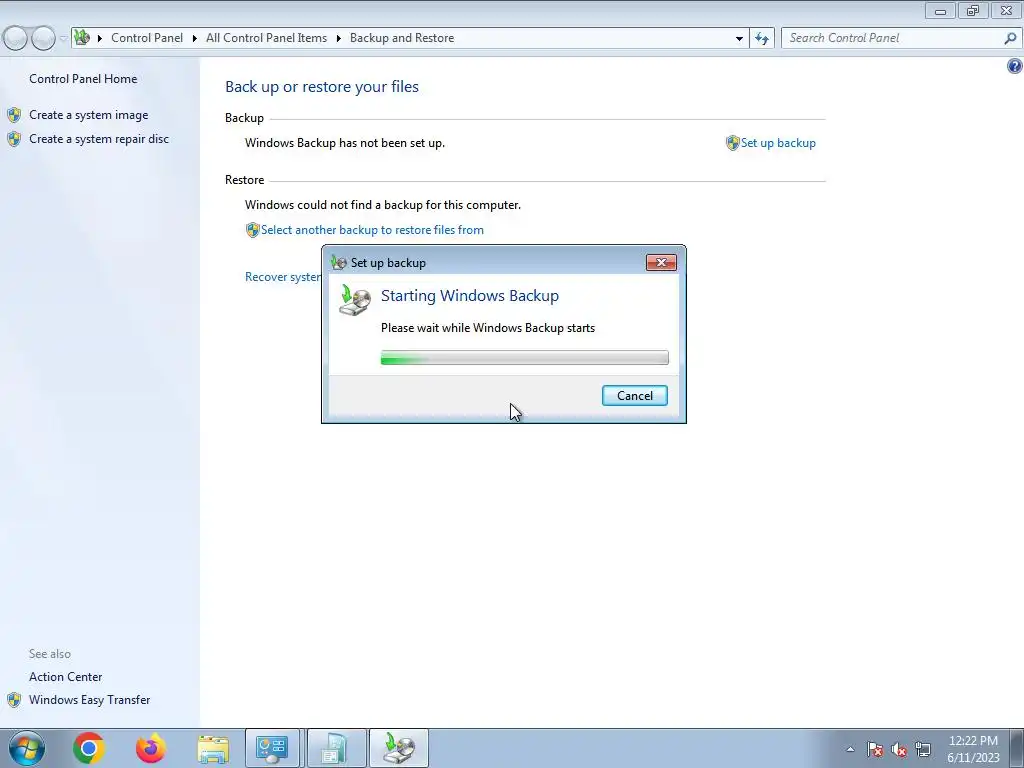Screen dimensions: 1024x768
Task: Expand arrow before Control Panel breadcrumb
Action: pos(100,39)
